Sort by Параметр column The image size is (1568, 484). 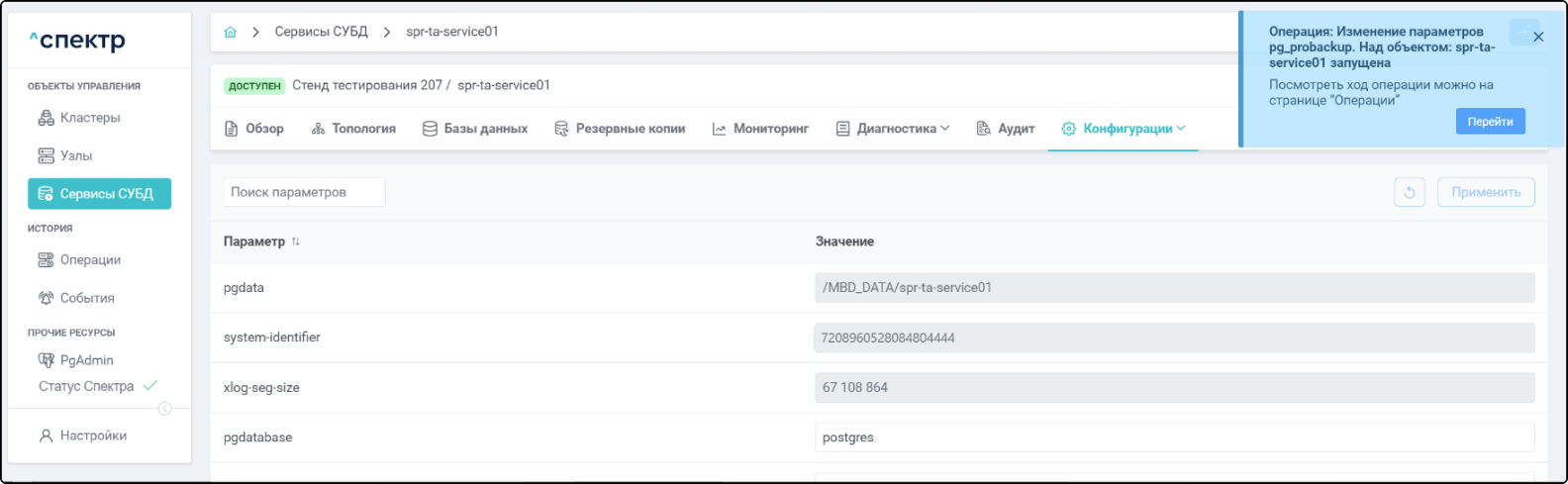point(296,242)
